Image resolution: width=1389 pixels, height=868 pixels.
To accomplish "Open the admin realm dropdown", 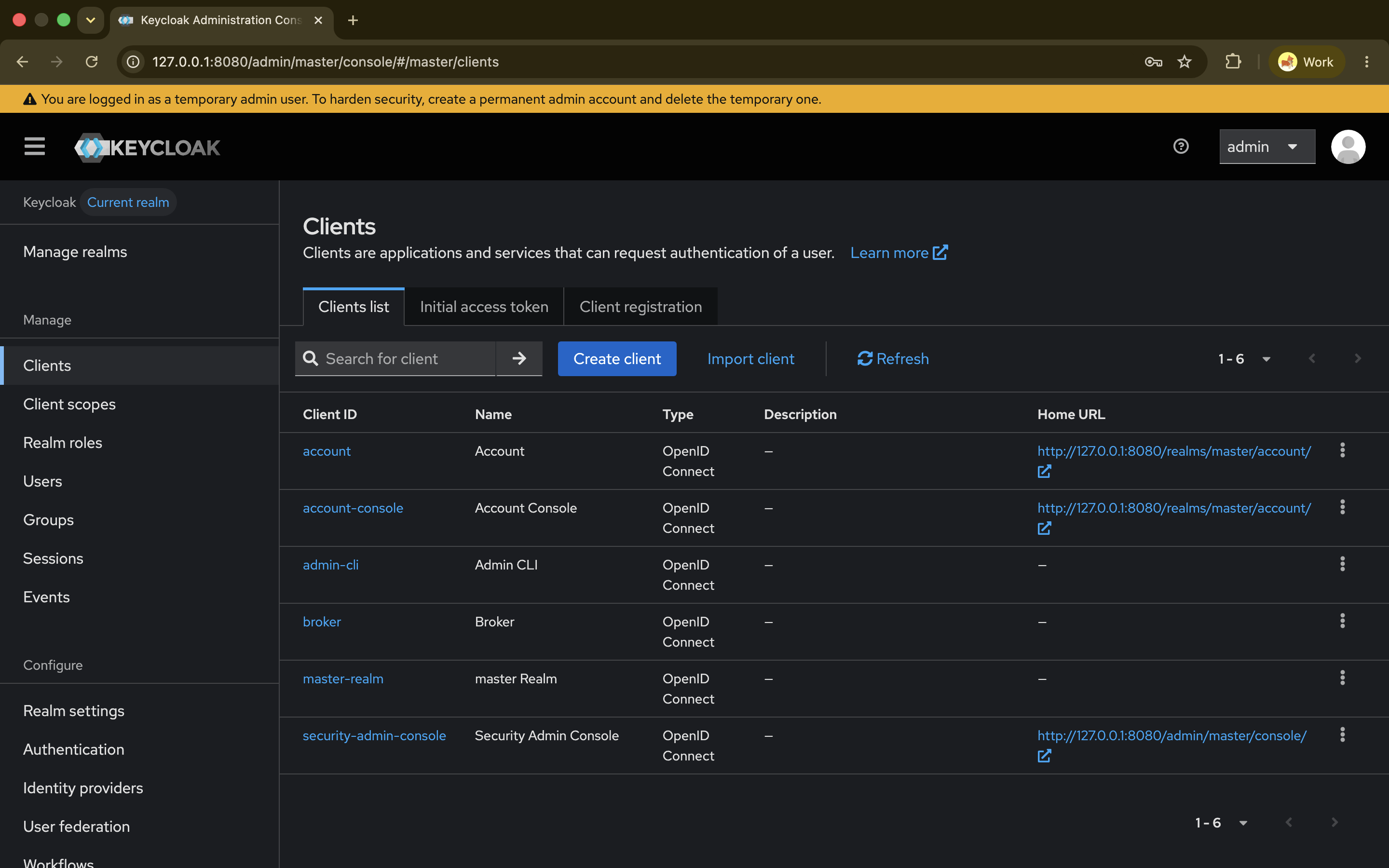I will (1267, 147).
